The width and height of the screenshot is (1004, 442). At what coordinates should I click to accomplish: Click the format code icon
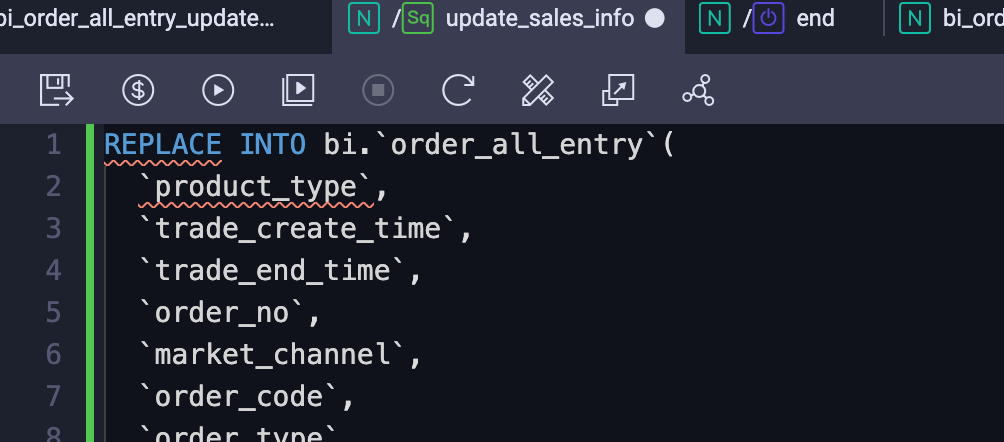coord(538,90)
